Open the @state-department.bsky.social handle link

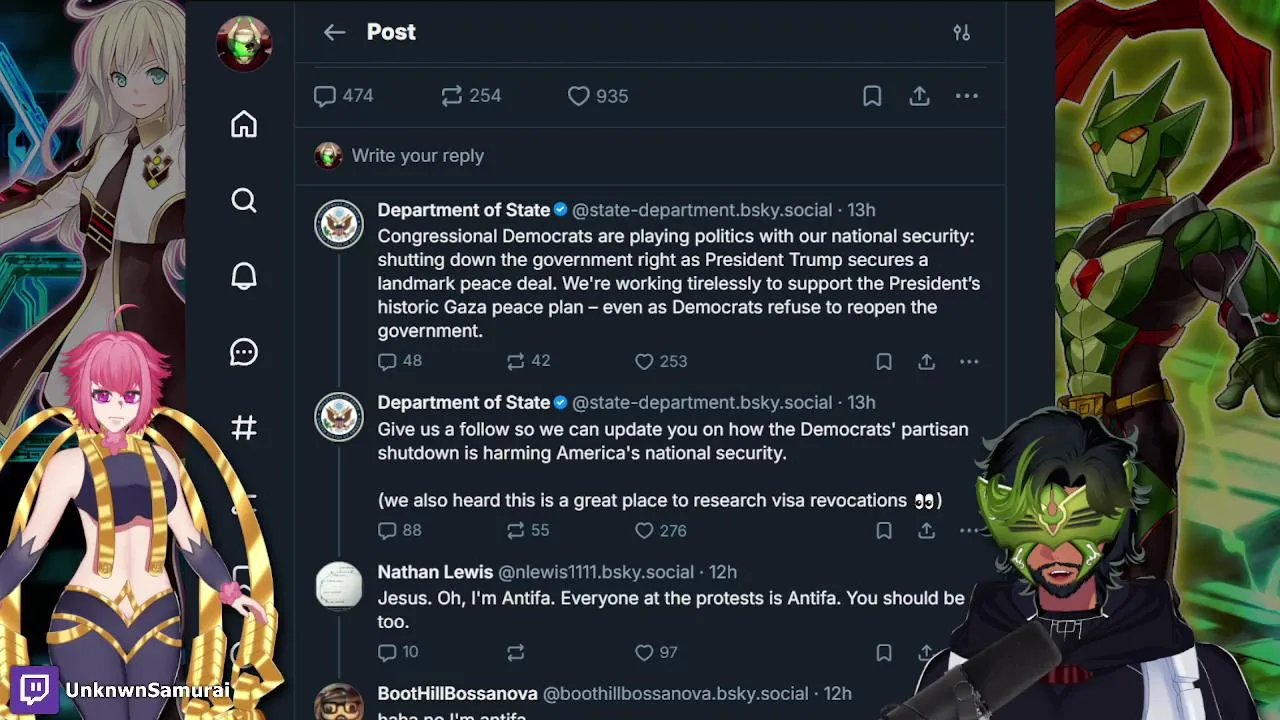pos(701,210)
